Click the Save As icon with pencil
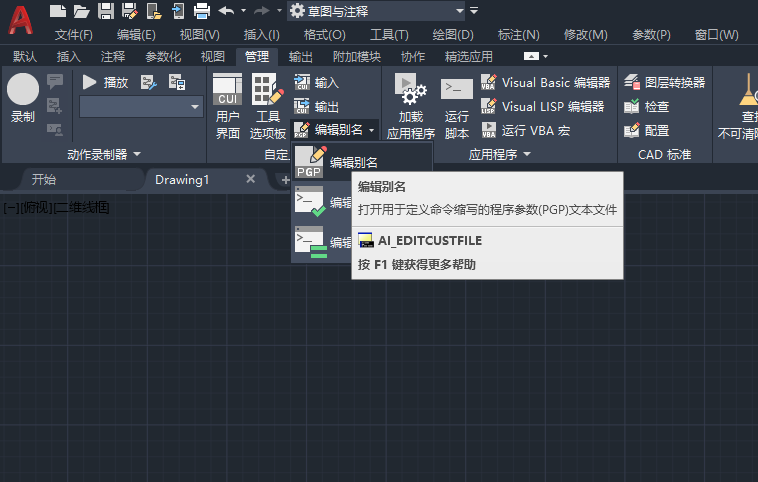The width and height of the screenshot is (758, 482). point(130,11)
